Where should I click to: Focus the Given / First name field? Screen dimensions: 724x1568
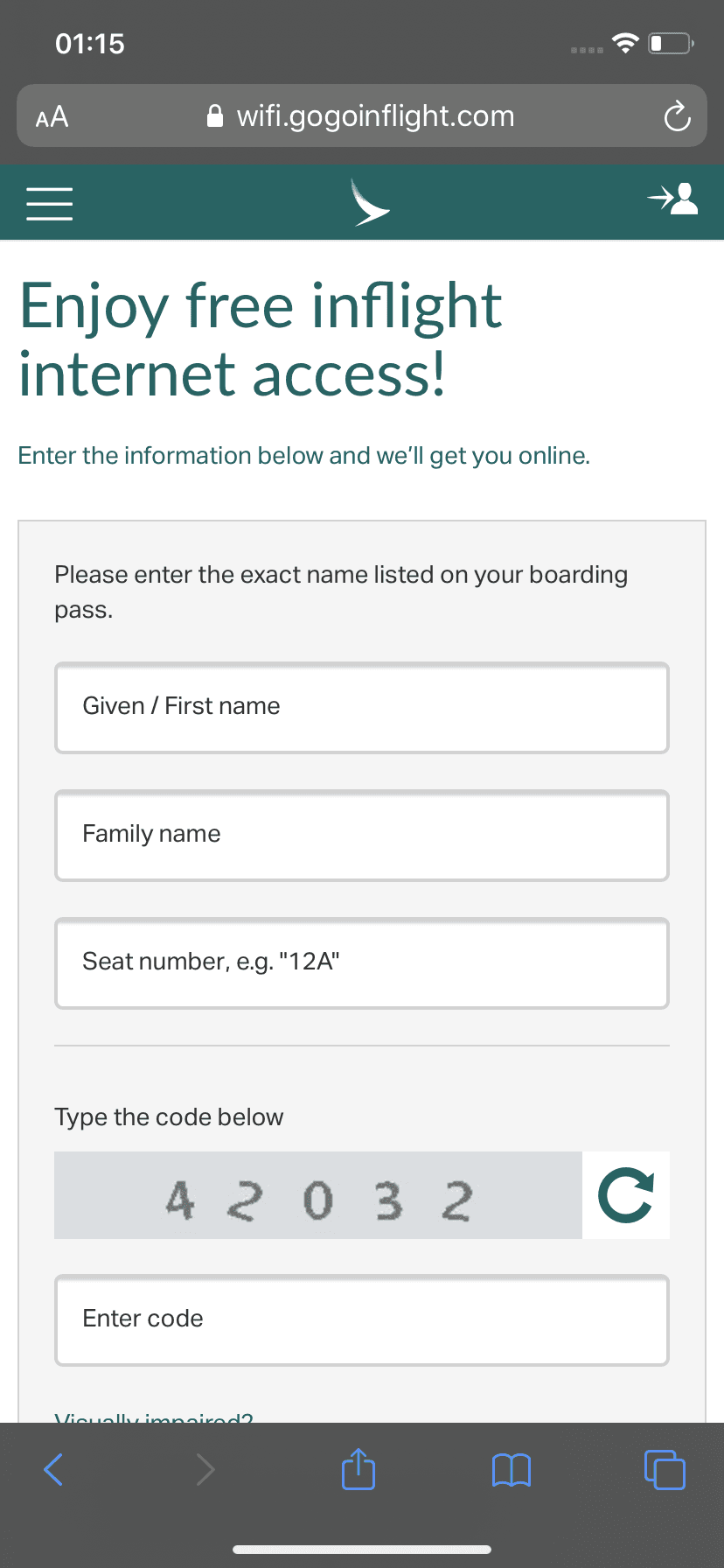coord(362,707)
